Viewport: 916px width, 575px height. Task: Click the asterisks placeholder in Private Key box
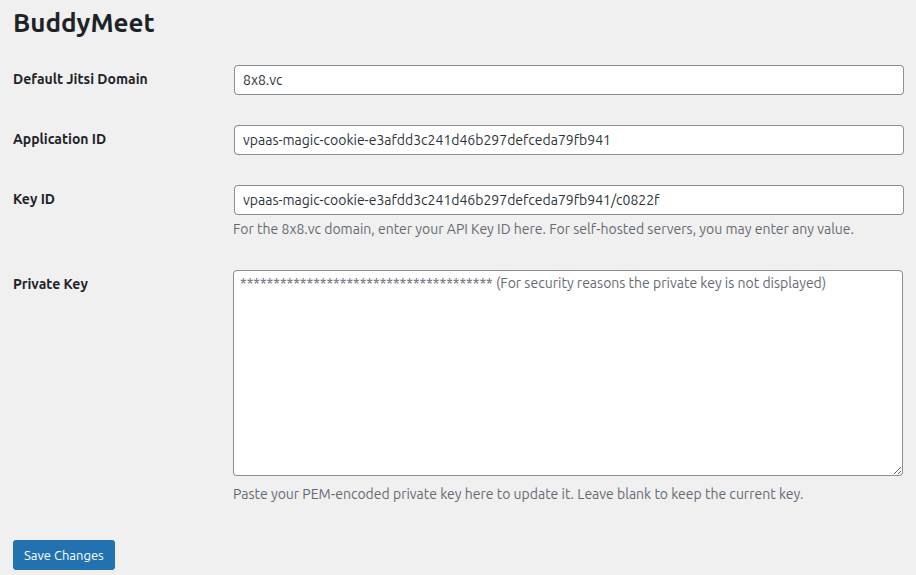366,283
